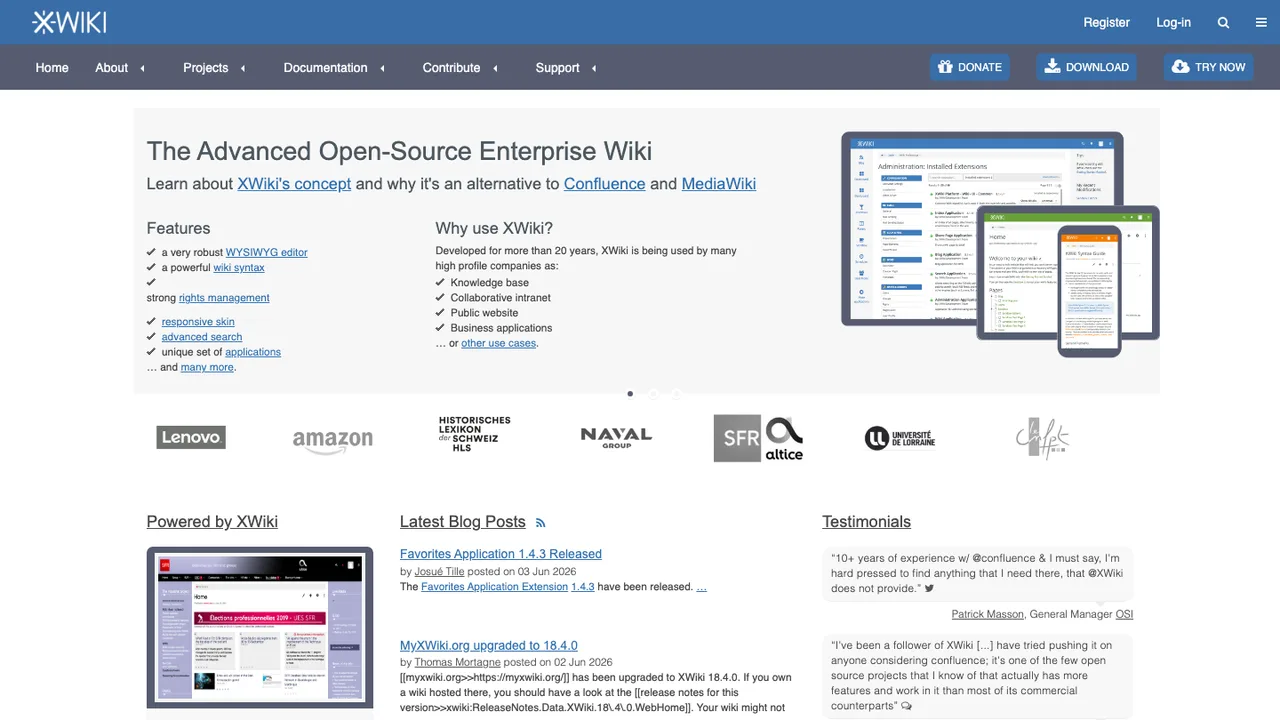Viewport: 1280px width, 720px height.
Task: Follow the WYSIWYG editor link
Action: pyautogui.click(x=267, y=253)
